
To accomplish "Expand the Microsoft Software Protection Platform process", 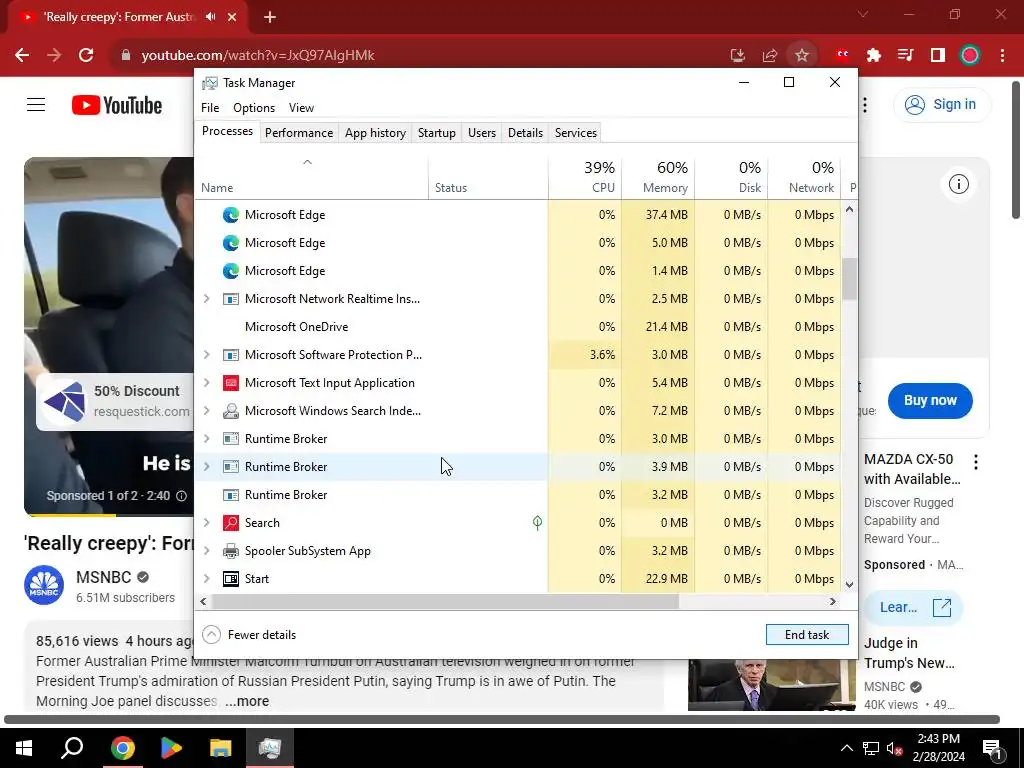I will point(206,355).
